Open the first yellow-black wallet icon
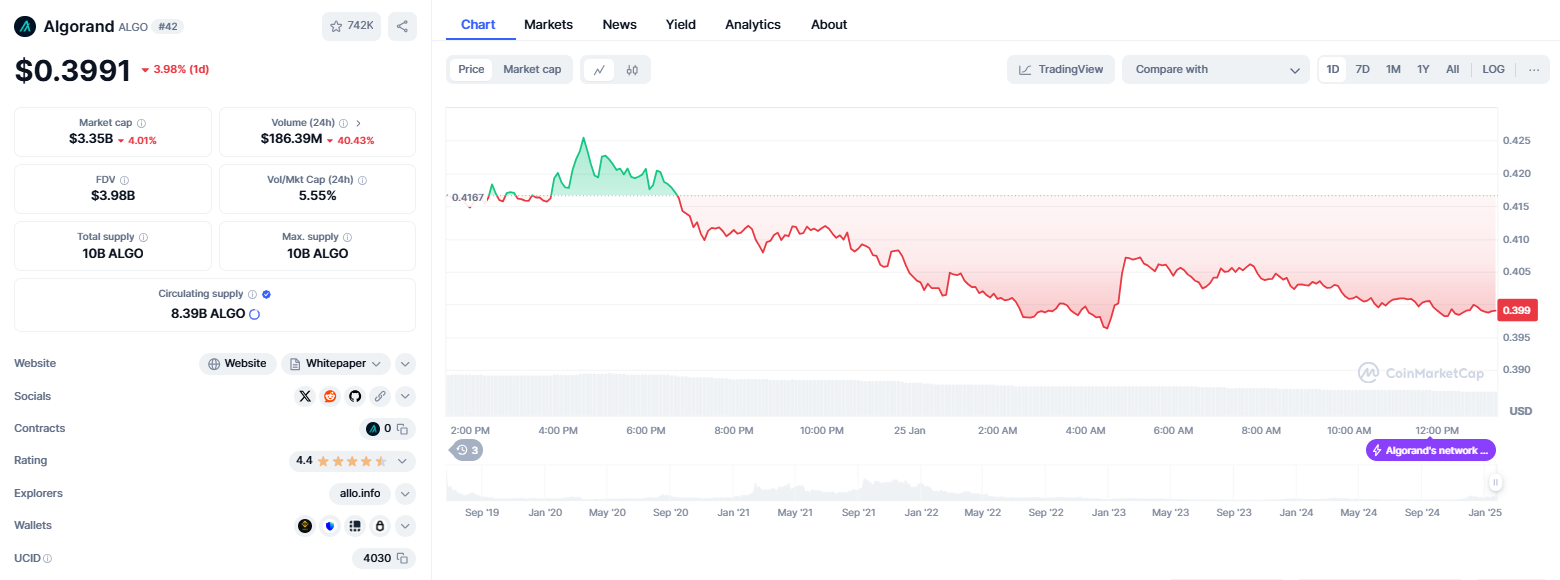Viewport: 1560px width, 580px height. click(x=305, y=525)
